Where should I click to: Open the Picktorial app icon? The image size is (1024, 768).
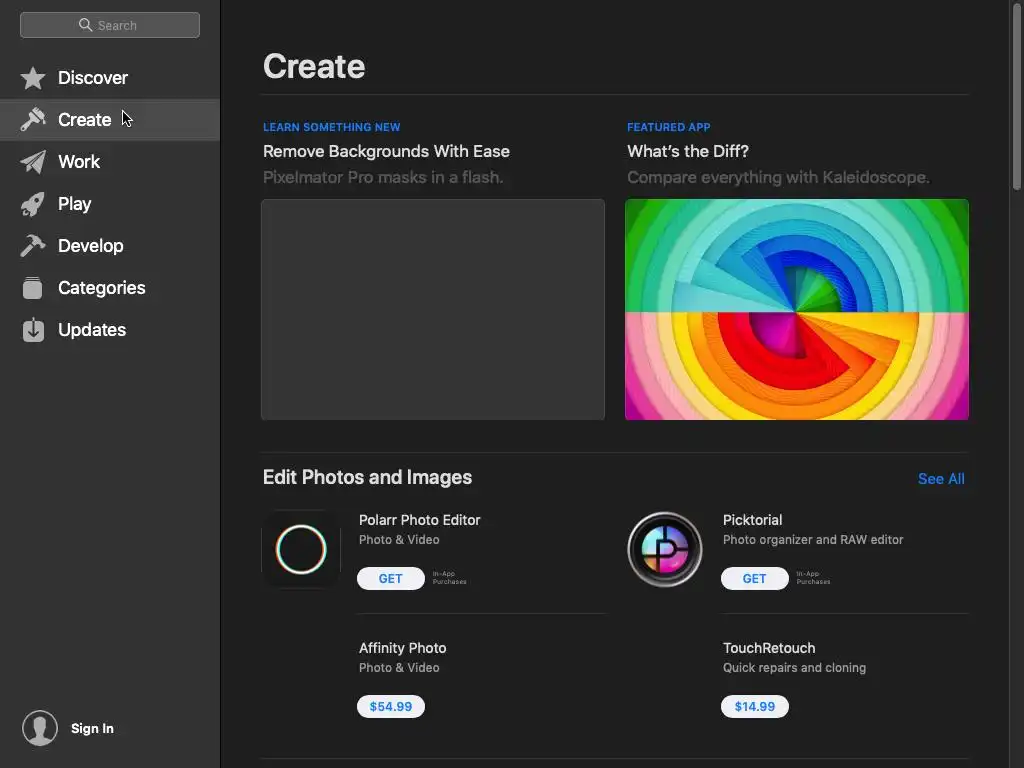pos(665,549)
